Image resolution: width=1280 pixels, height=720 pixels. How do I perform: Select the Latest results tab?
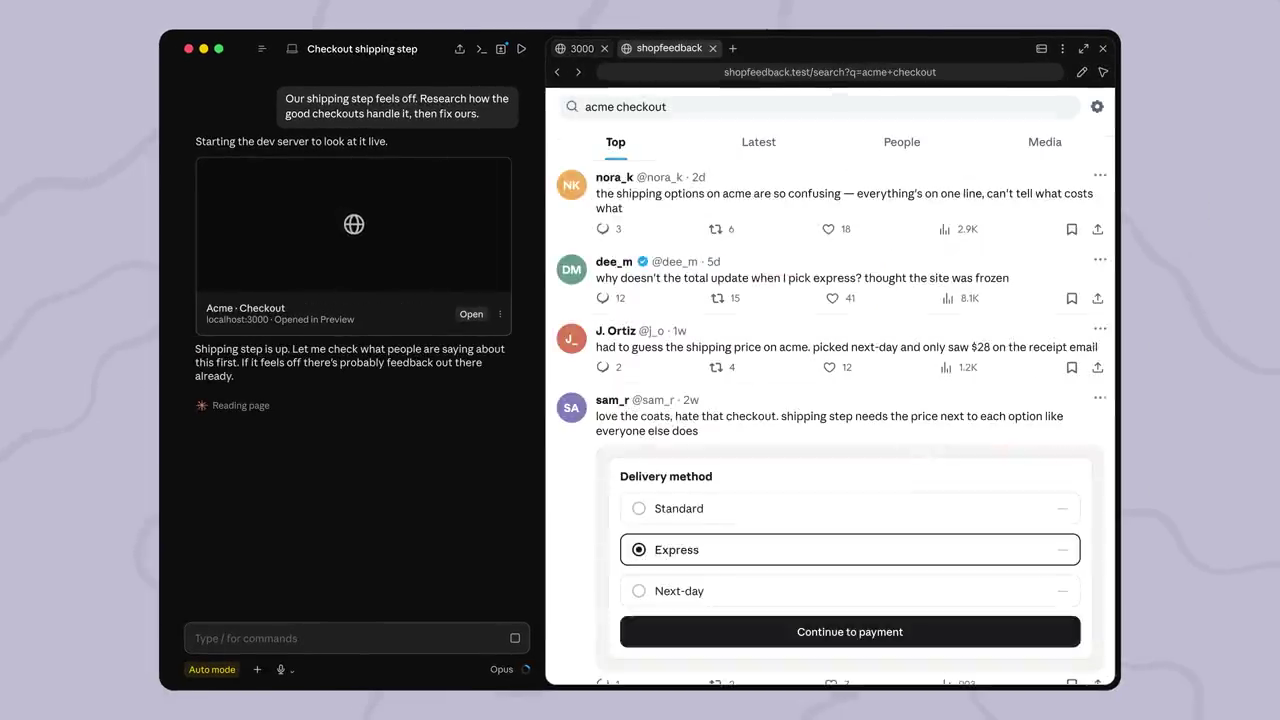point(759,142)
